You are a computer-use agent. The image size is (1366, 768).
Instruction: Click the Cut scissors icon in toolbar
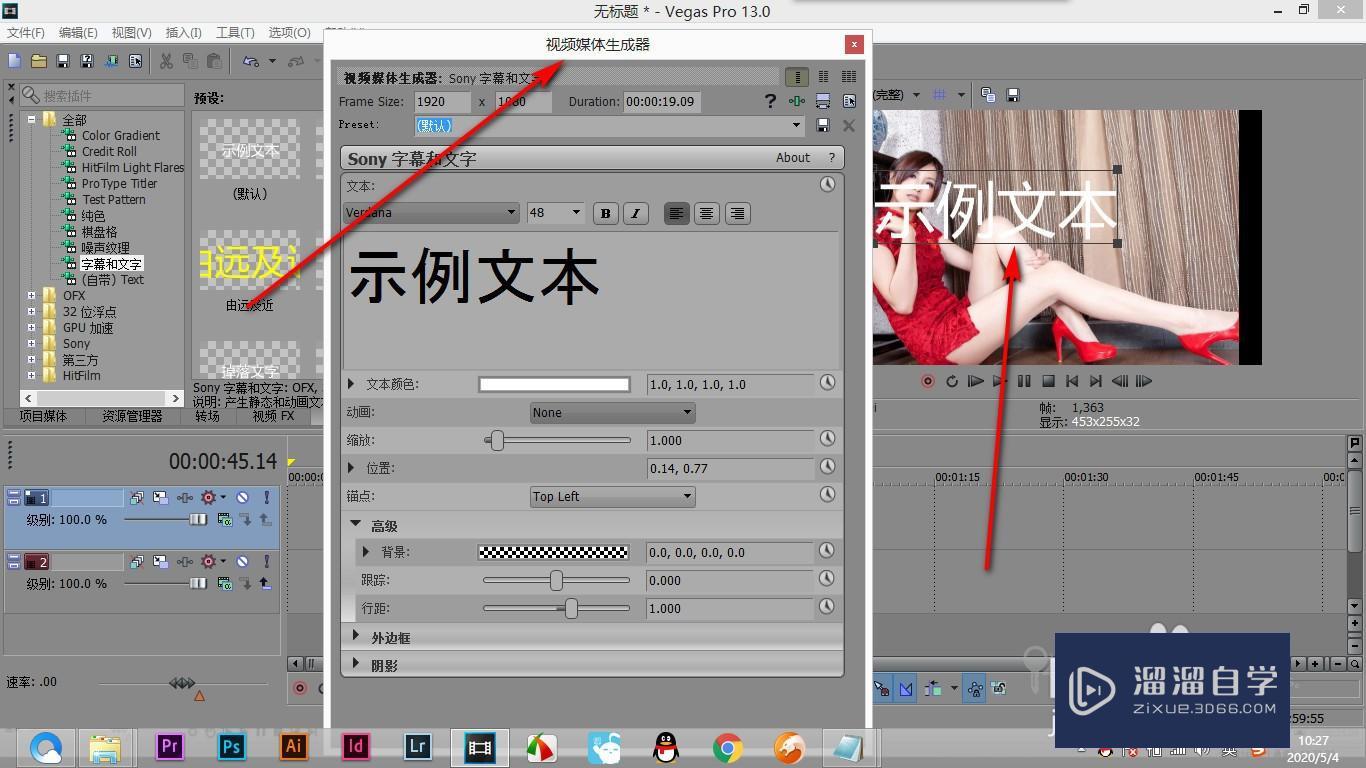click(166, 61)
